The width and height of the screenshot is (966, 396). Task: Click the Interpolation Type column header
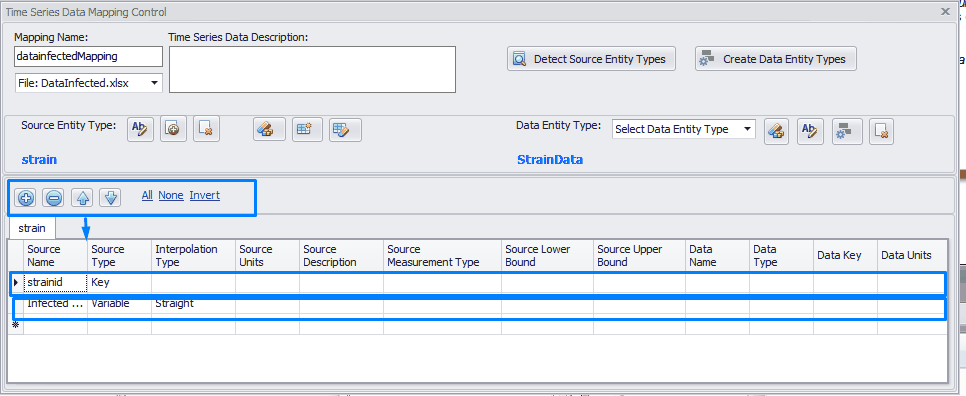193,256
